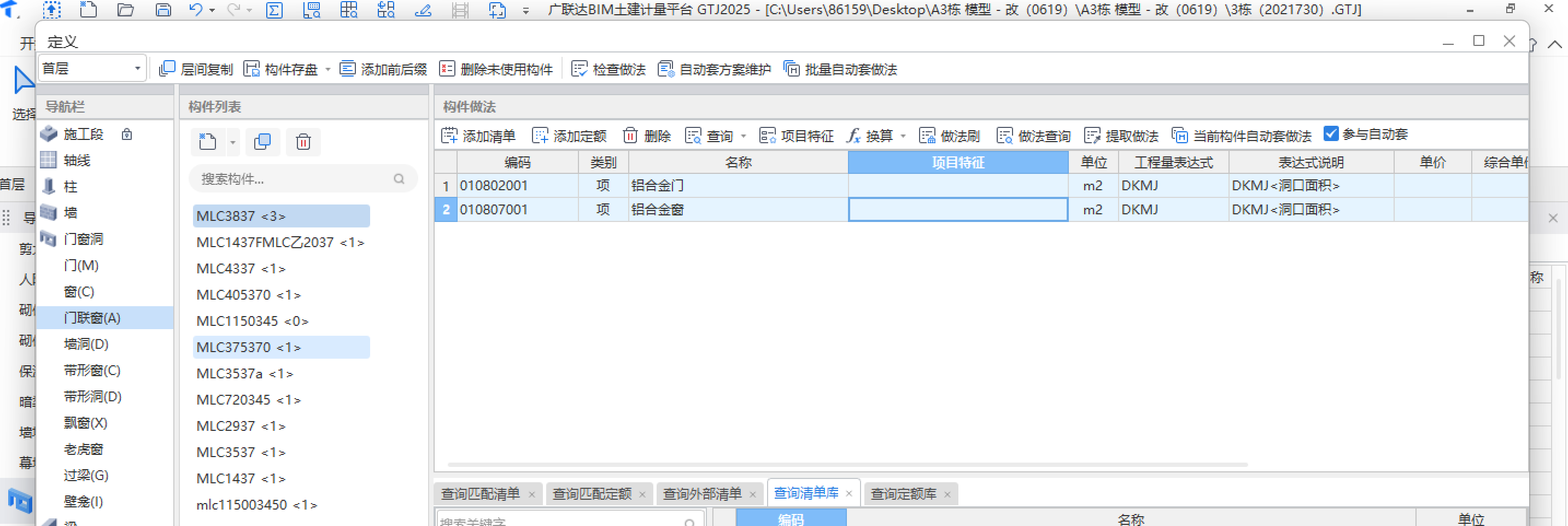Viewport: 1568px width, 526px height.
Task: Click 当前构件自动套做法 button
Action: pyautogui.click(x=1241, y=135)
